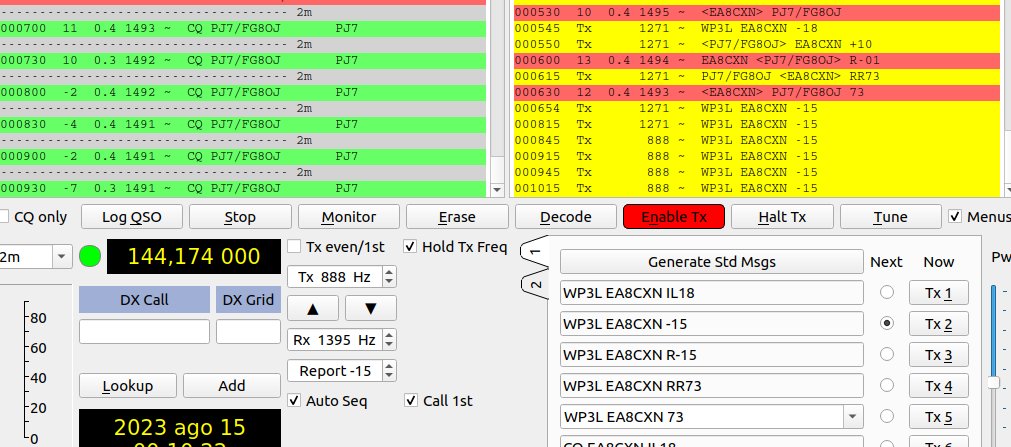1011x447 pixels.
Task: Click the 144,174 000 frequency display
Action: point(194,257)
